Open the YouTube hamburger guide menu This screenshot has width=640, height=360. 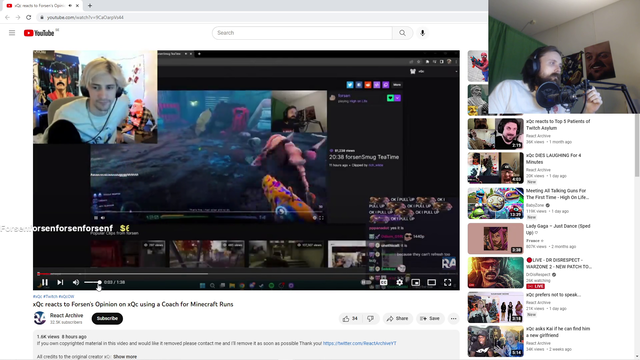point(12,33)
